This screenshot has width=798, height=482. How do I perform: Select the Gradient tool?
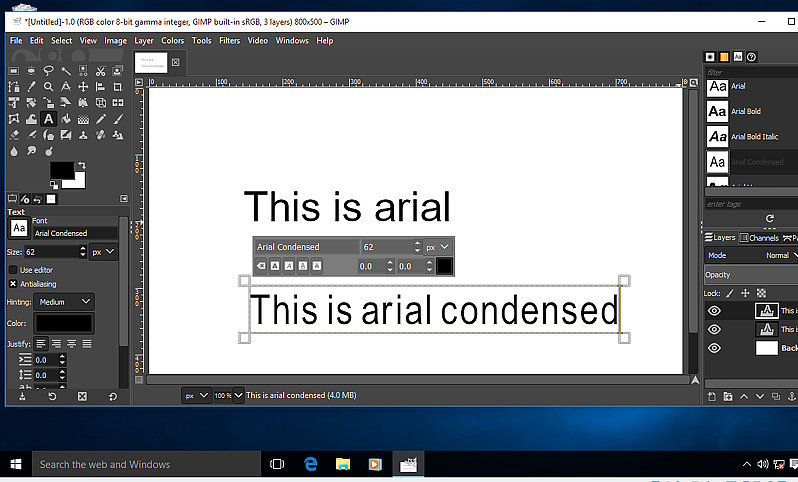click(83, 119)
